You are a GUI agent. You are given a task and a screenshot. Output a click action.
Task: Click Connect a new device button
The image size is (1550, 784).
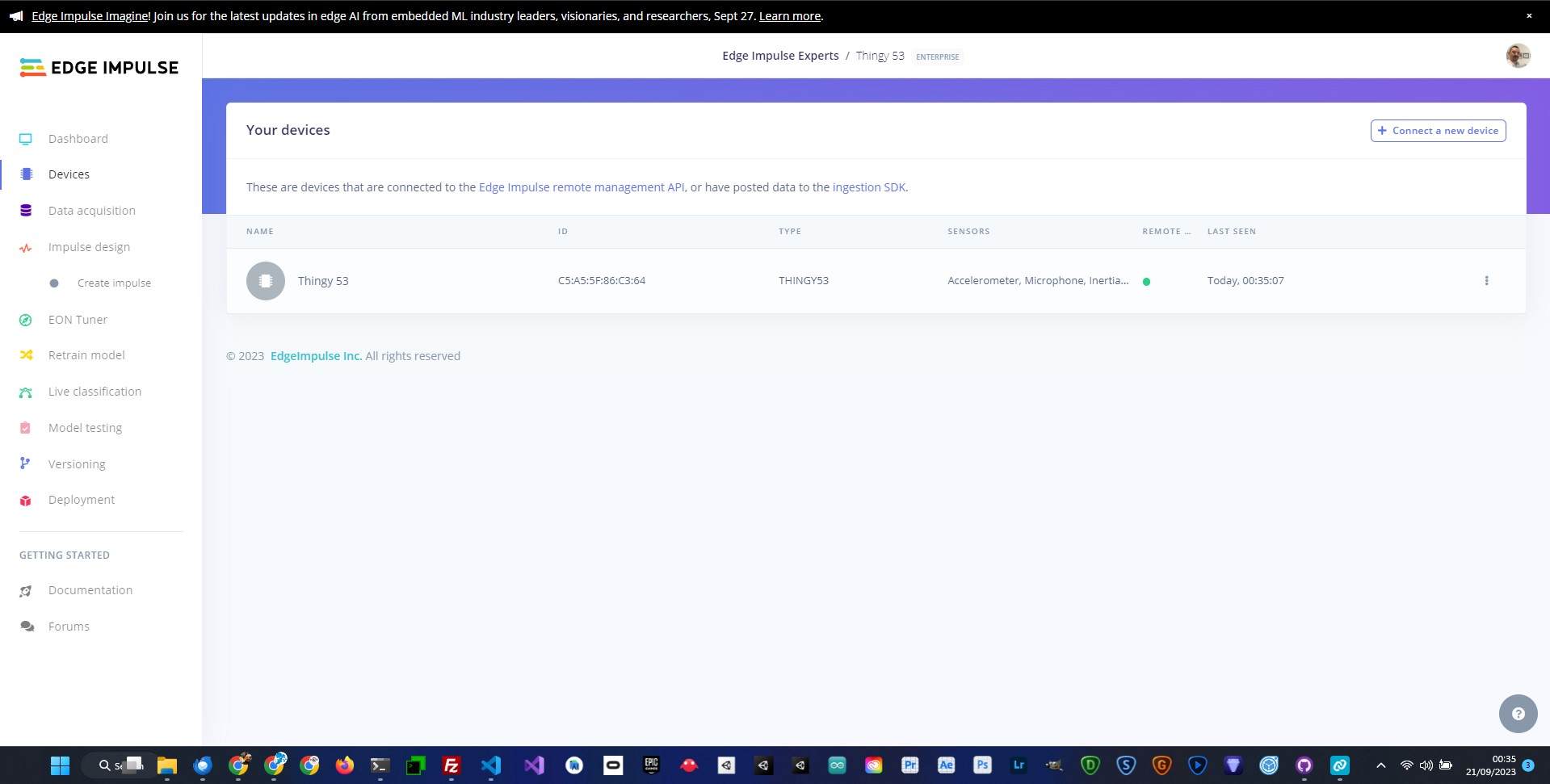[x=1438, y=131]
